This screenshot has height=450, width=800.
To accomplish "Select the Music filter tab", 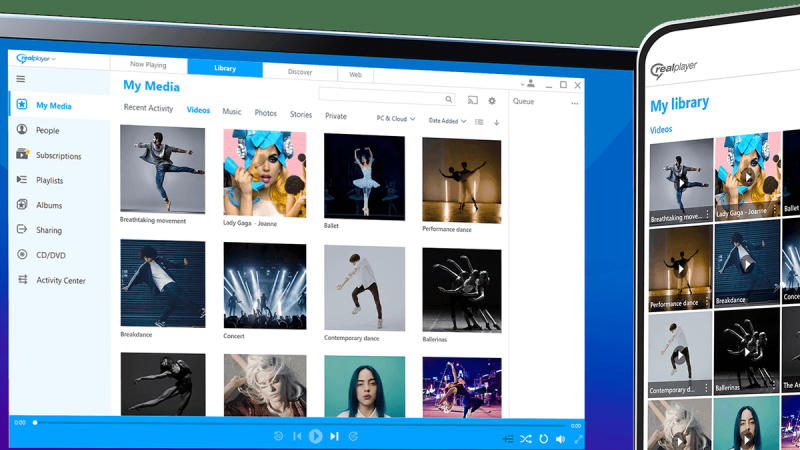I will (x=232, y=111).
